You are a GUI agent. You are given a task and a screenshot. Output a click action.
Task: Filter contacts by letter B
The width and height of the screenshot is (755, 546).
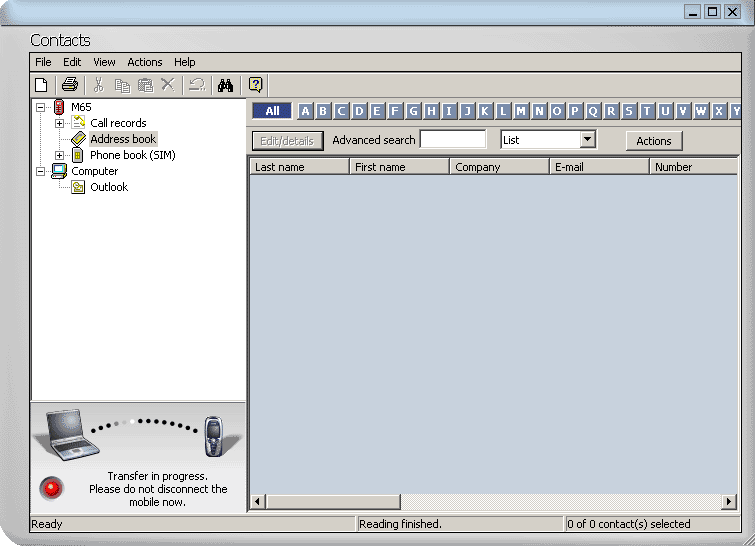pyautogui.click(x=323, y=111)
